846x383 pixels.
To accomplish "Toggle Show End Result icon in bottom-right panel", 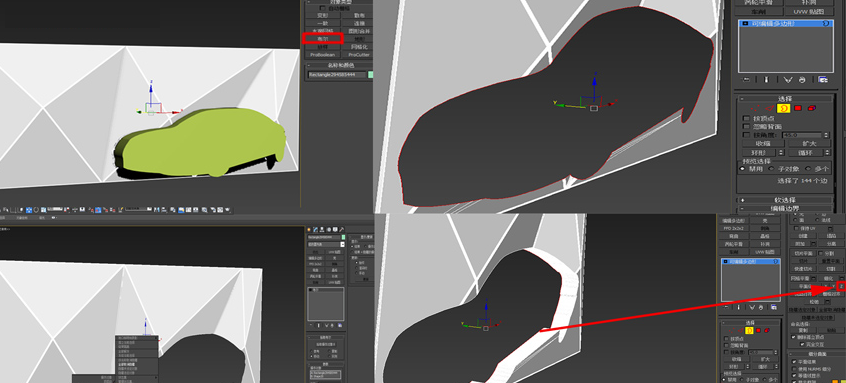I will [738, 307].
